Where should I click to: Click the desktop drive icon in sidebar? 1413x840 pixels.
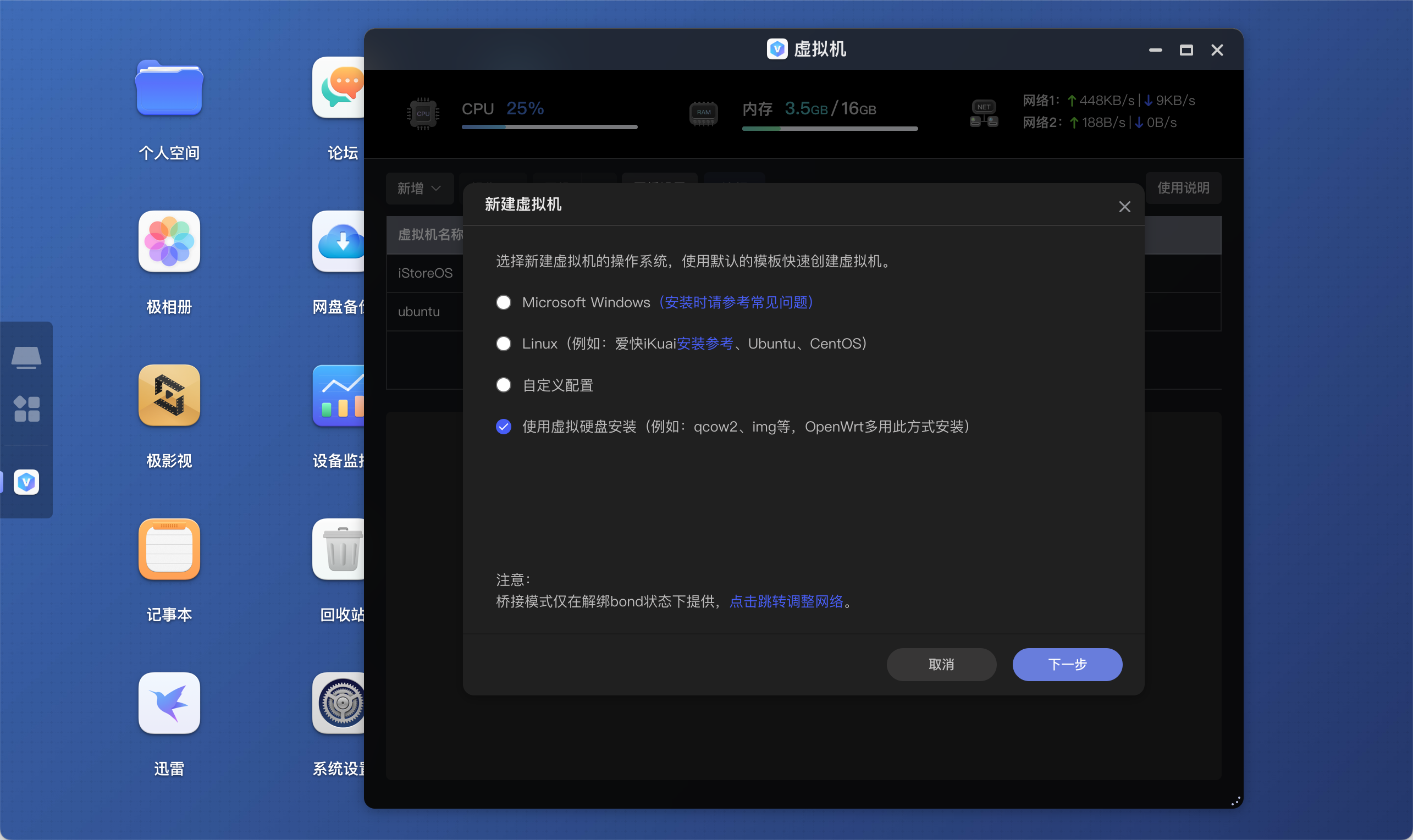[x=26, y=358]
